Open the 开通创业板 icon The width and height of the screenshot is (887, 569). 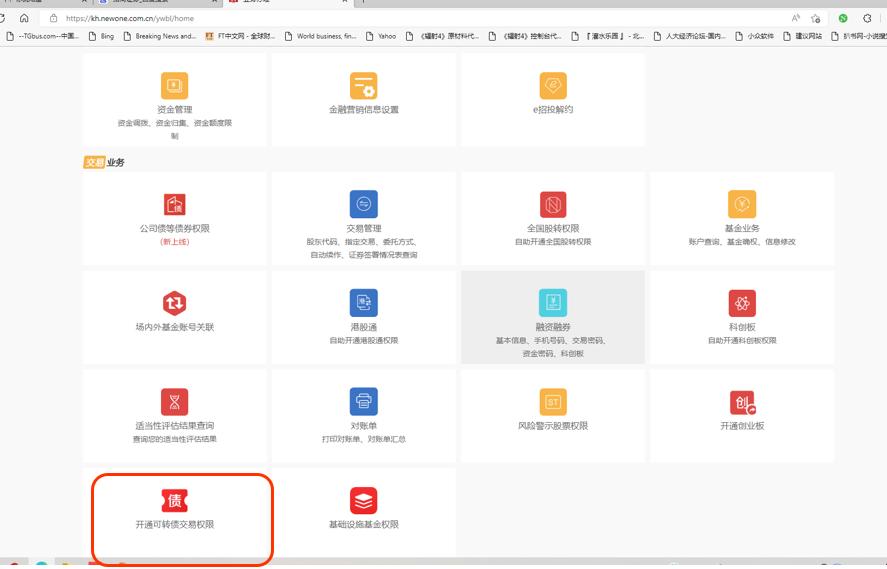(x=742, y=402)
